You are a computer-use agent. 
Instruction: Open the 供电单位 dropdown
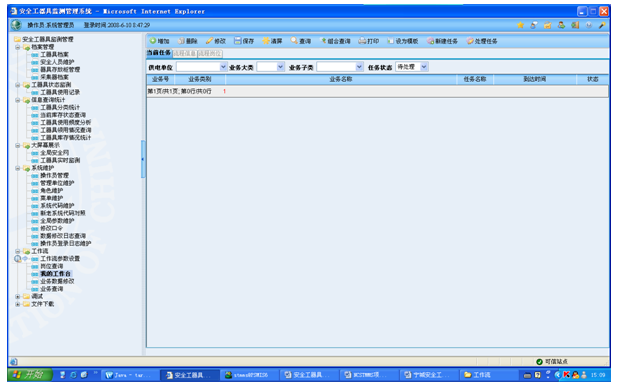tap(223, 67)
